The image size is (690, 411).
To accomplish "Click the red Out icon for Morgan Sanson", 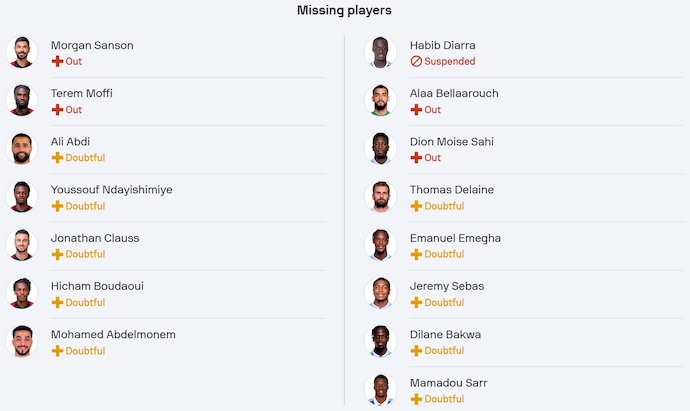I will click(x=57, y=61).
